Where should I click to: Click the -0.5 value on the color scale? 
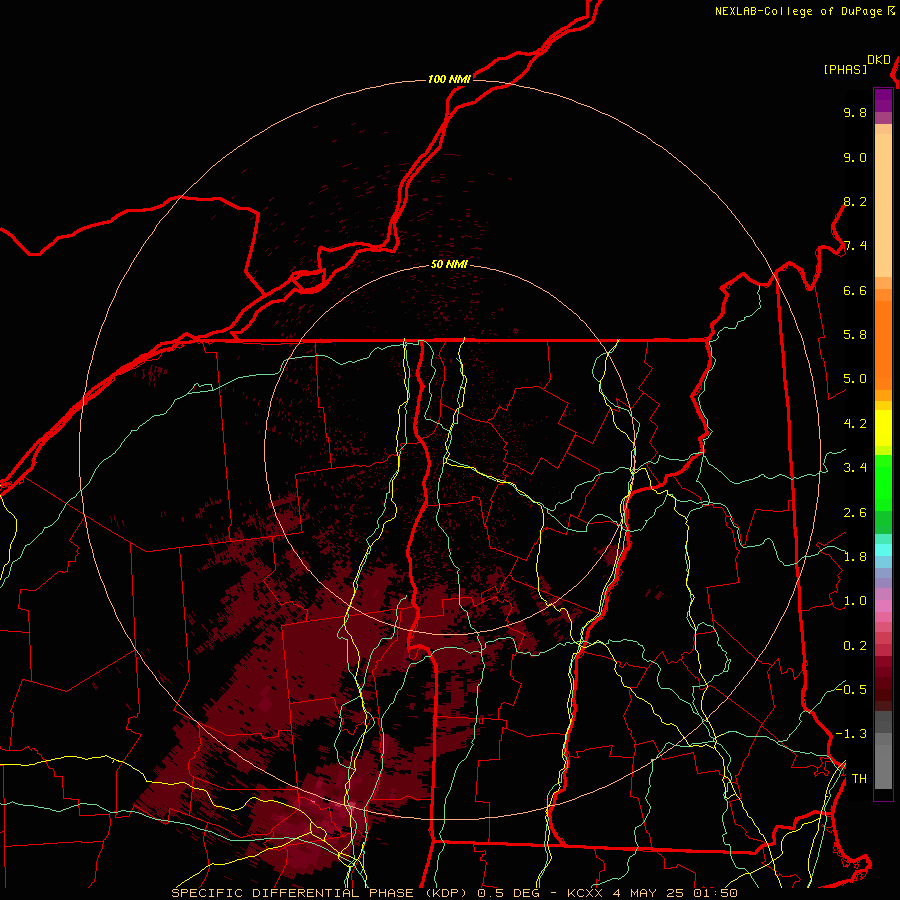pyautogui.click(x=852, y=689)
